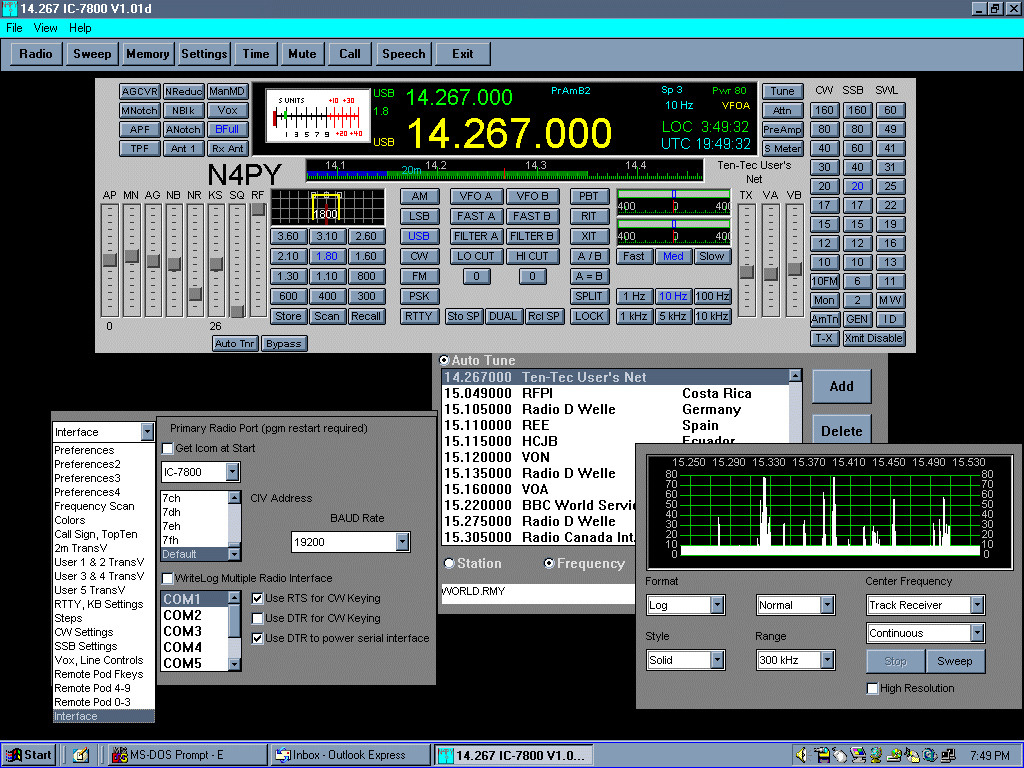Expand the dropdown showing Continuous
Image resolution: width=1024 pixels, height=768 pixels.
click(977, 633)
